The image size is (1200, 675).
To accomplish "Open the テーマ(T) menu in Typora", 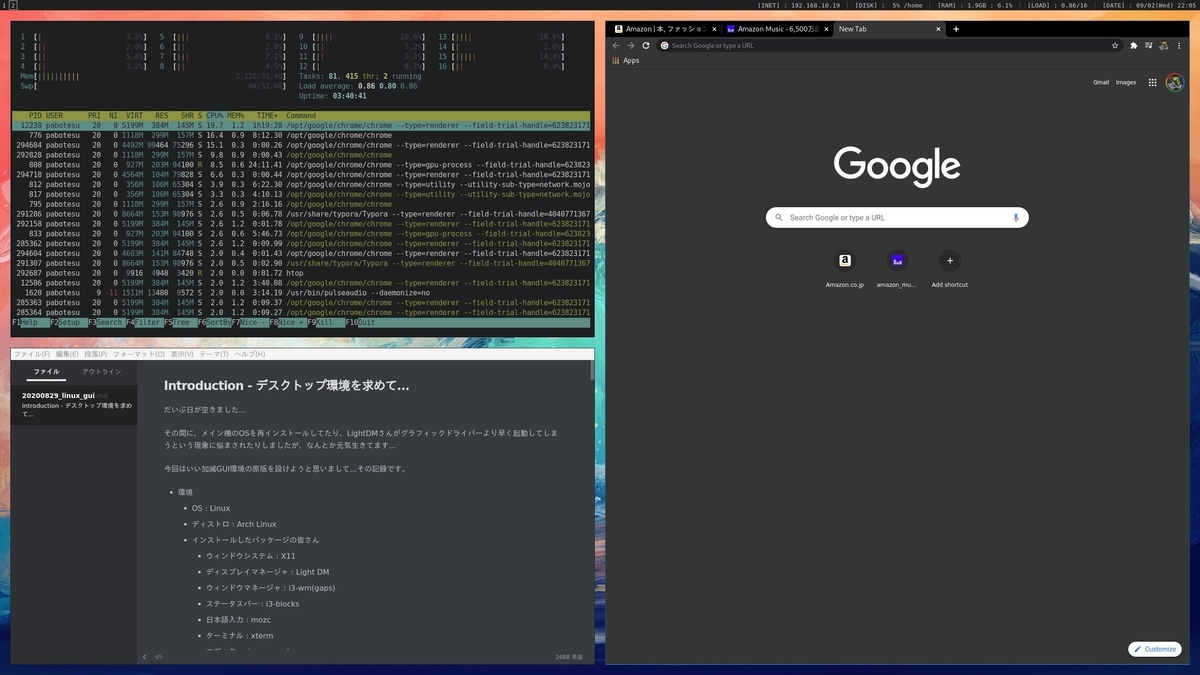I will click(214, 354).
